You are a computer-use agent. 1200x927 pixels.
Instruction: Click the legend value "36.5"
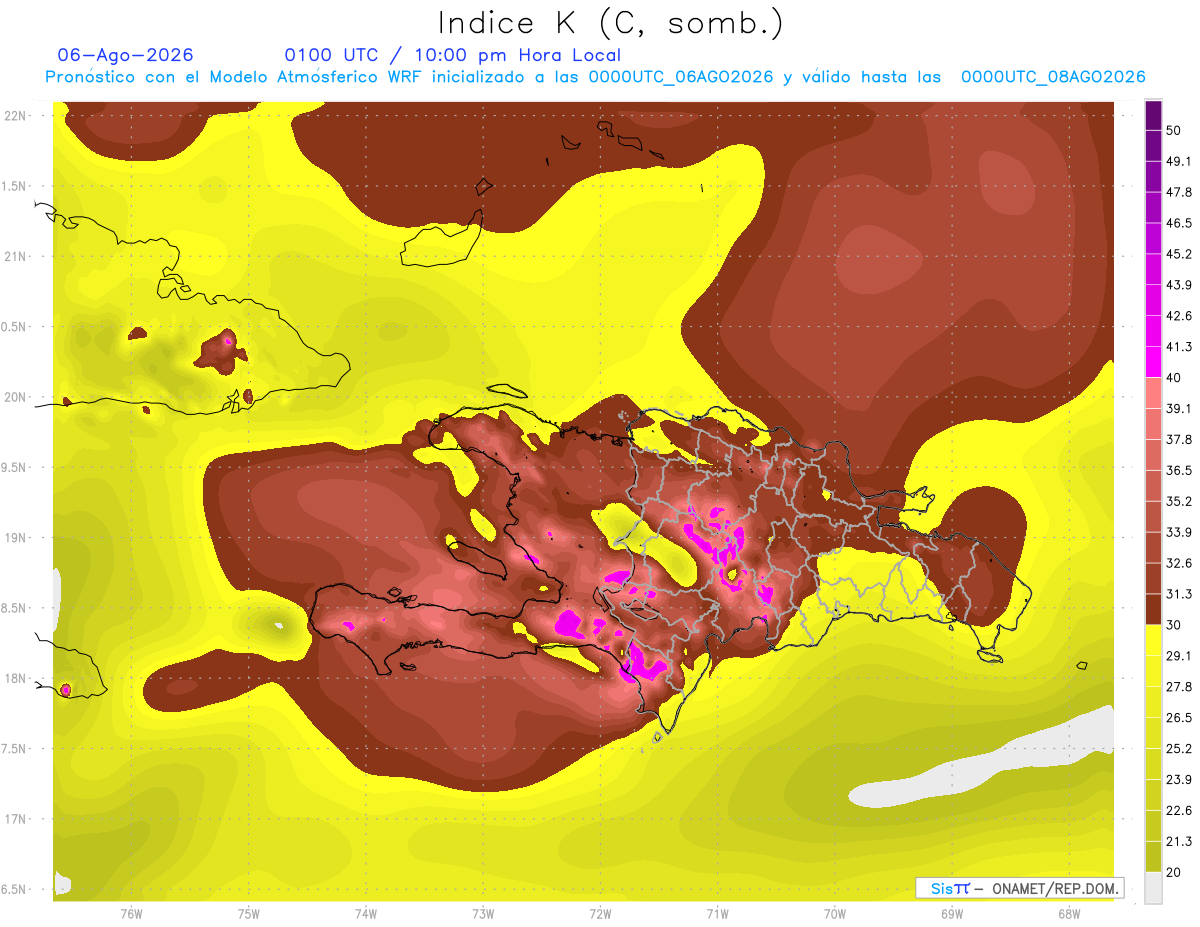click(1180, 470)
